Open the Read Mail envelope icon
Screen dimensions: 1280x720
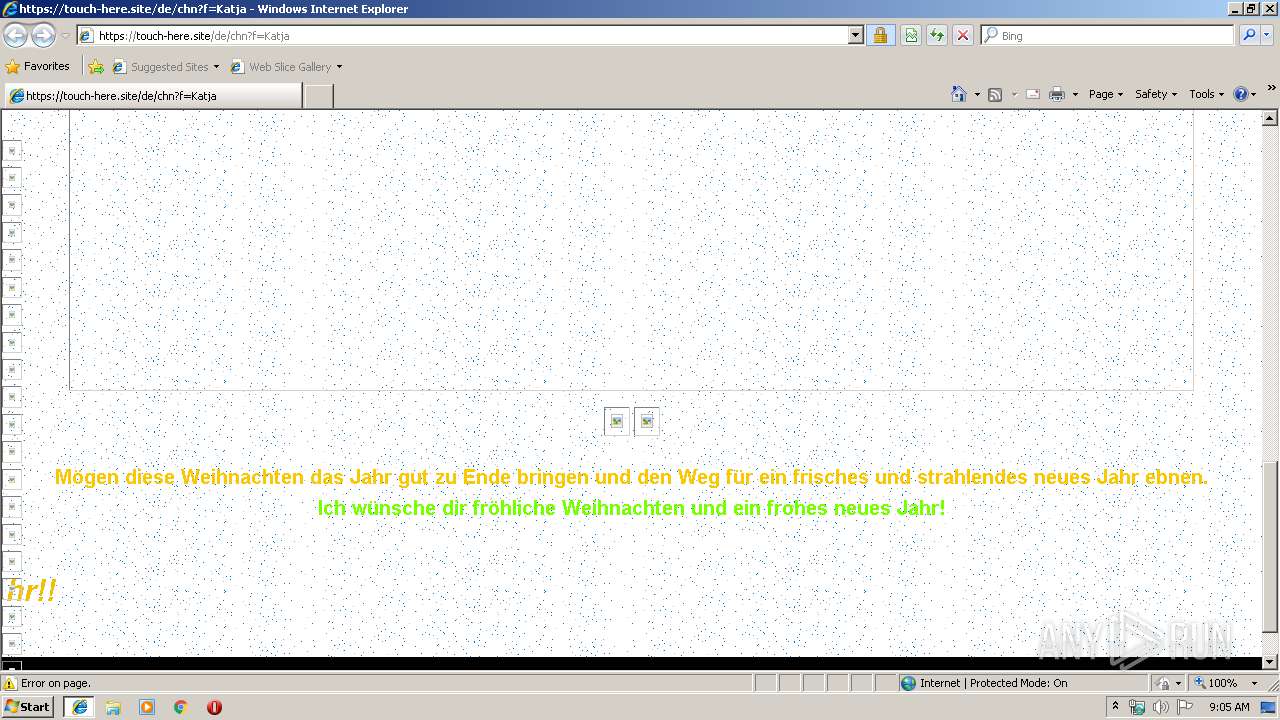click(x=1033, y=94)
